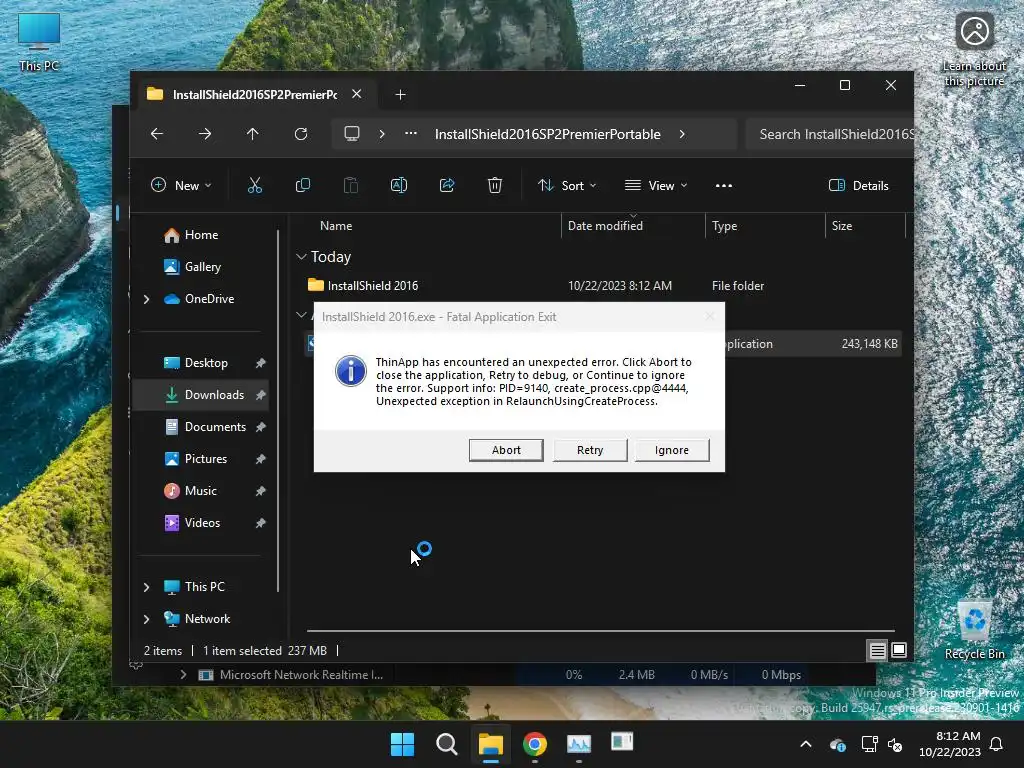Open the Sort dropdown
The height and width of the screenshot is (768, 1024).
[567, 185]
